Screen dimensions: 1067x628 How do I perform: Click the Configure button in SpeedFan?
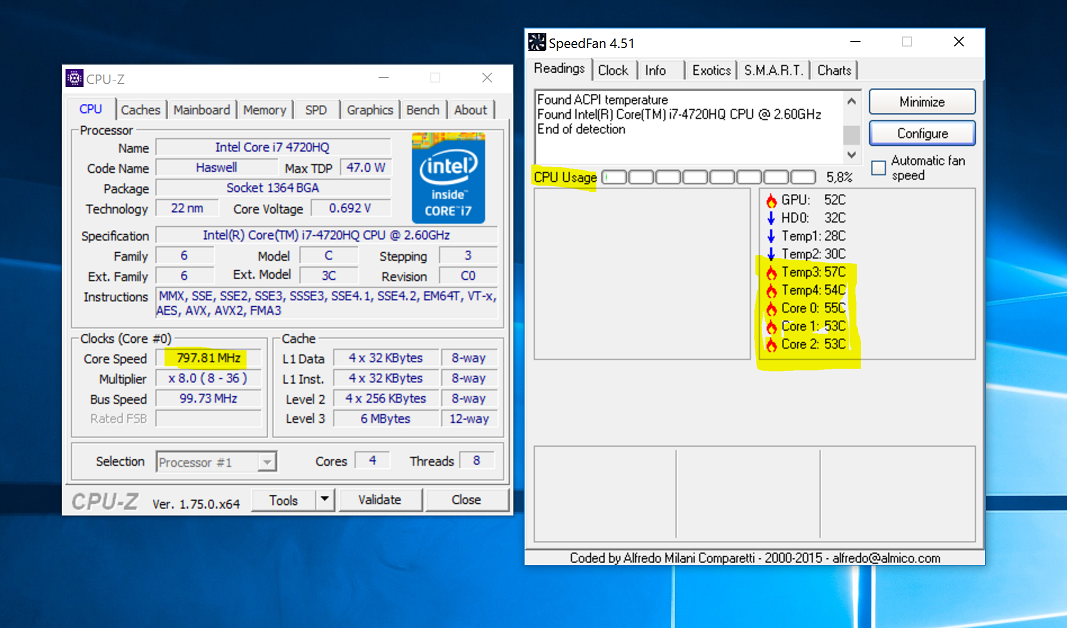click(922, 133)
